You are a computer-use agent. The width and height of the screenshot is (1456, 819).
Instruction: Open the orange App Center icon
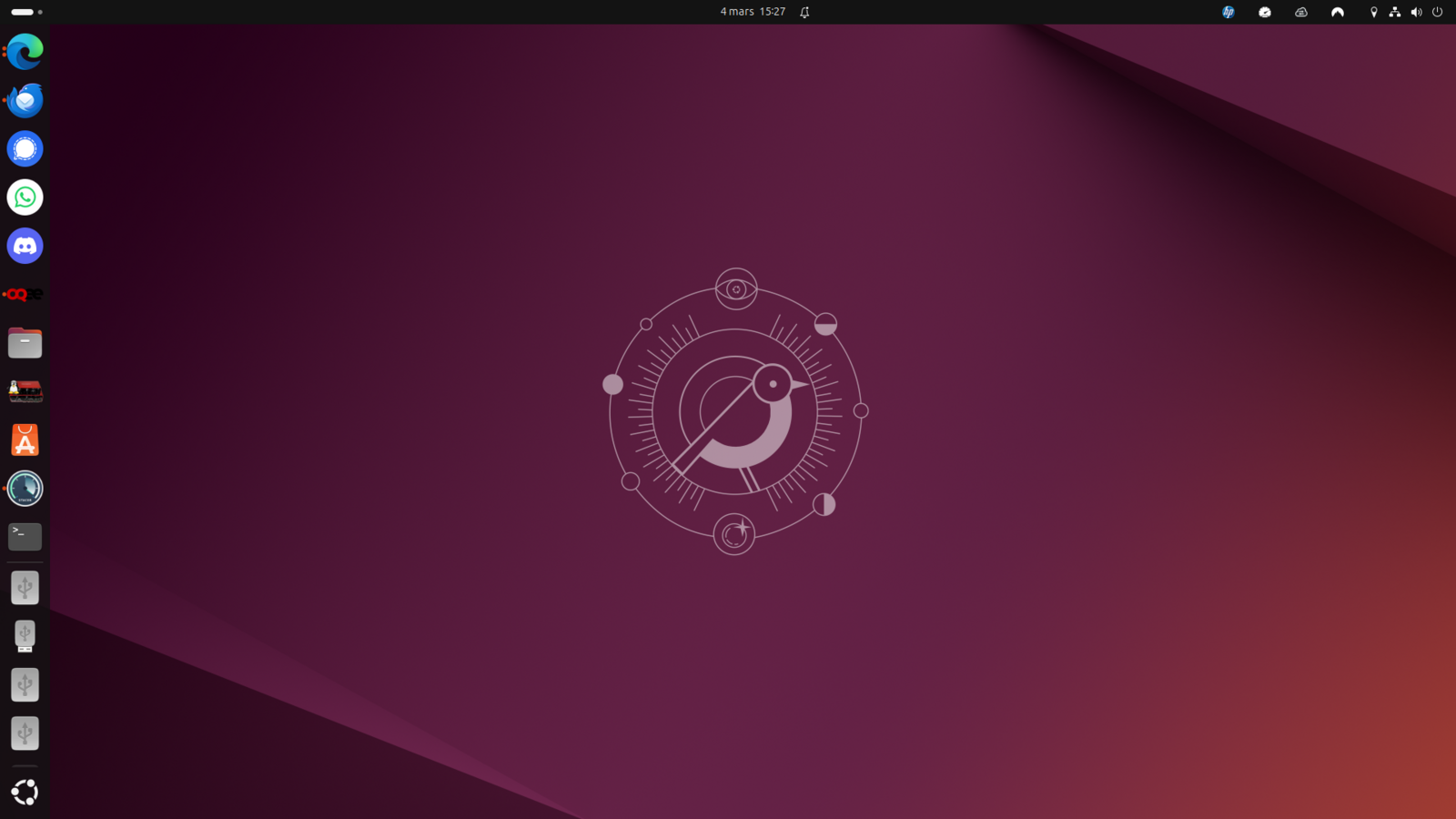25,440
